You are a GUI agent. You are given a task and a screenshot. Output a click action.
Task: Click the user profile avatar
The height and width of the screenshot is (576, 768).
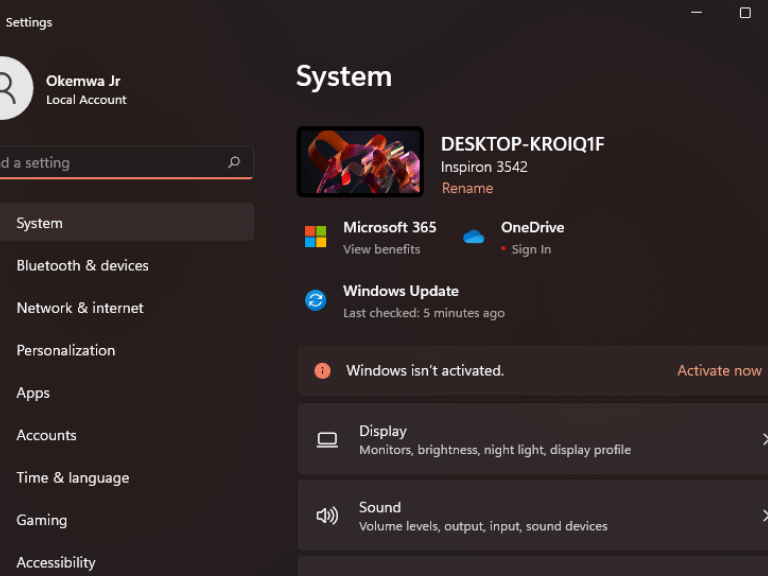8,89
